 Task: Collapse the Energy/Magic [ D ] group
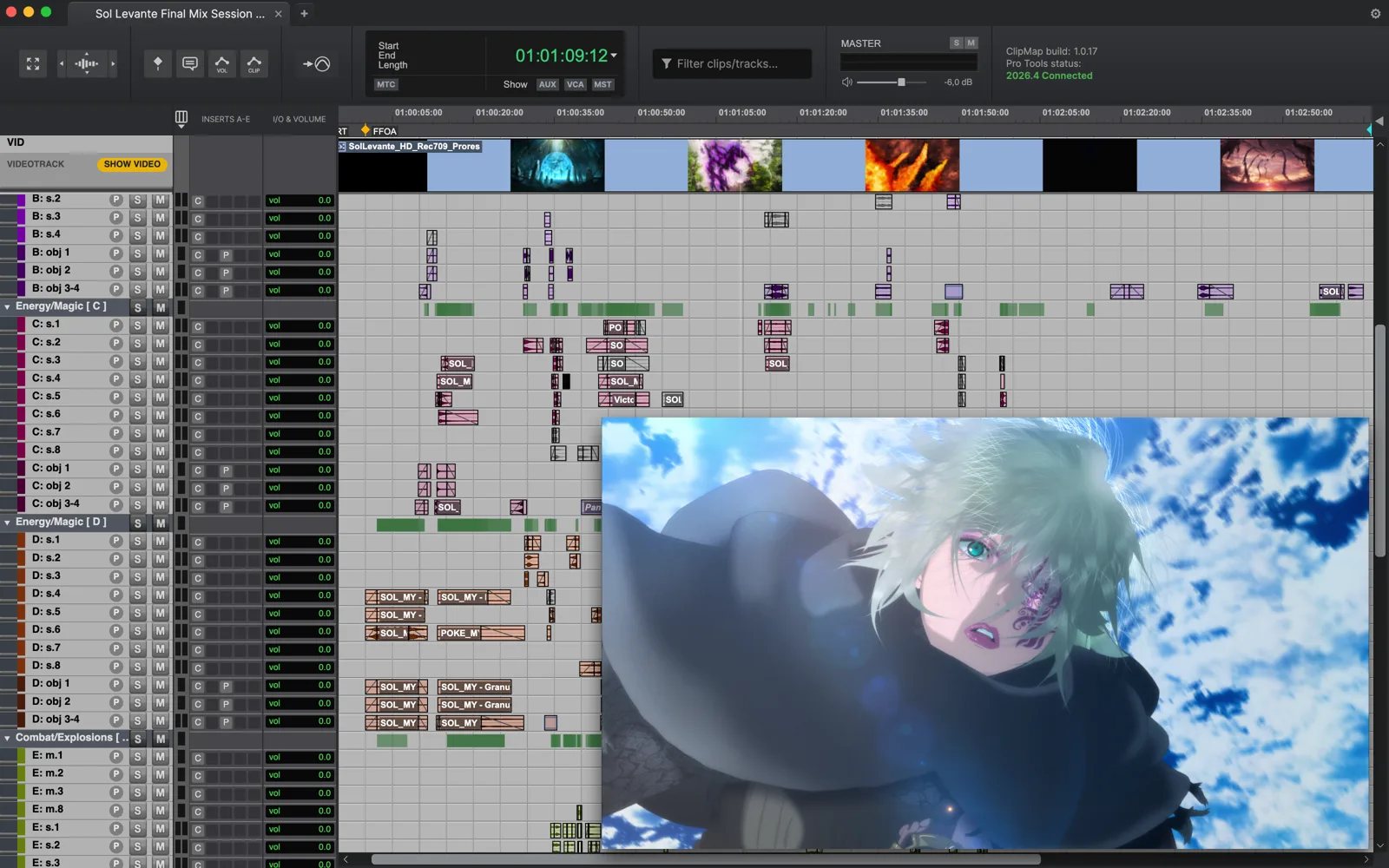(8, 523)
